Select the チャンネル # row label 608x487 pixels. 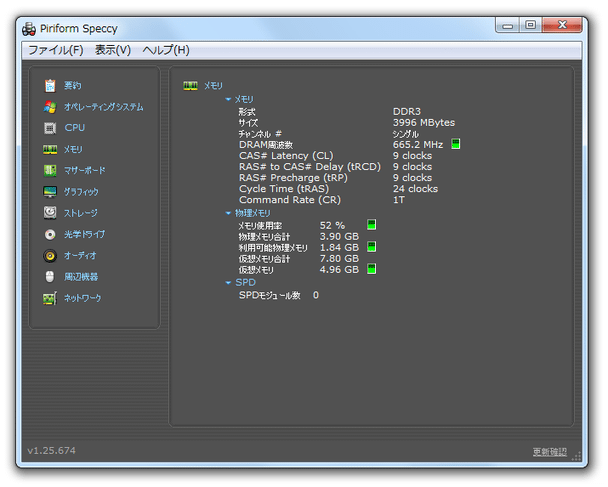(x=260, y=134)
